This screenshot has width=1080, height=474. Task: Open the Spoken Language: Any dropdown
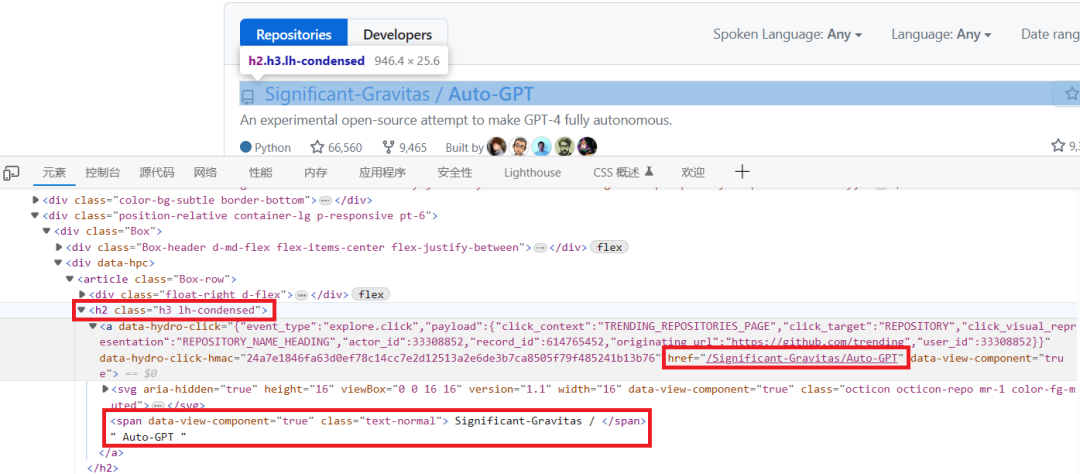pyautogui.click(x=787, y=34)
